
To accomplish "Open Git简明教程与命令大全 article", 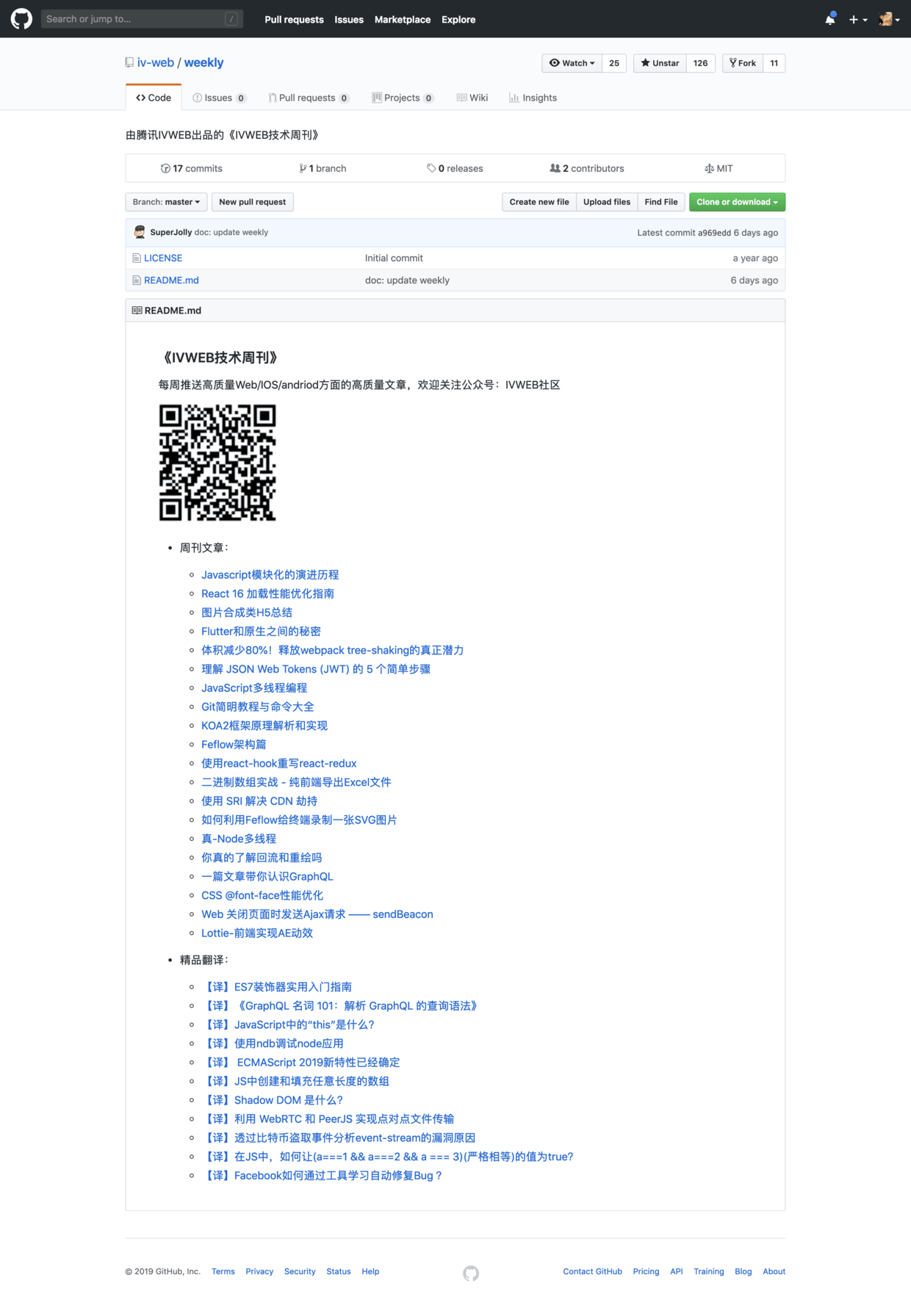I will [258, 706].
